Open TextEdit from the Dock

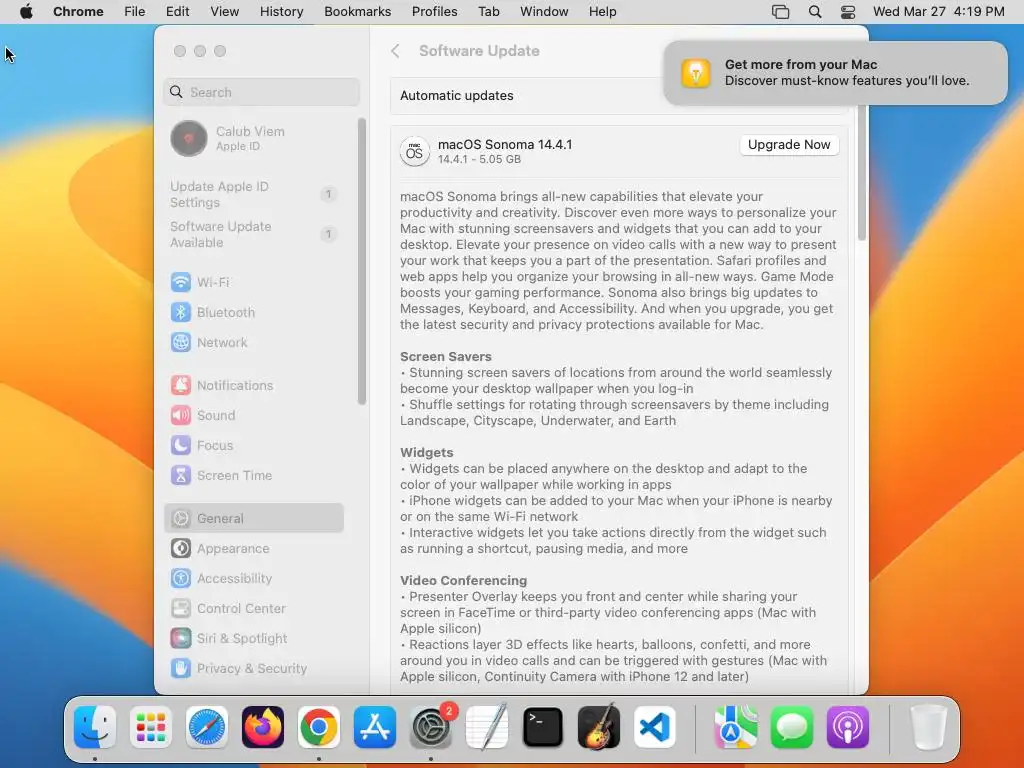point(487,727)
